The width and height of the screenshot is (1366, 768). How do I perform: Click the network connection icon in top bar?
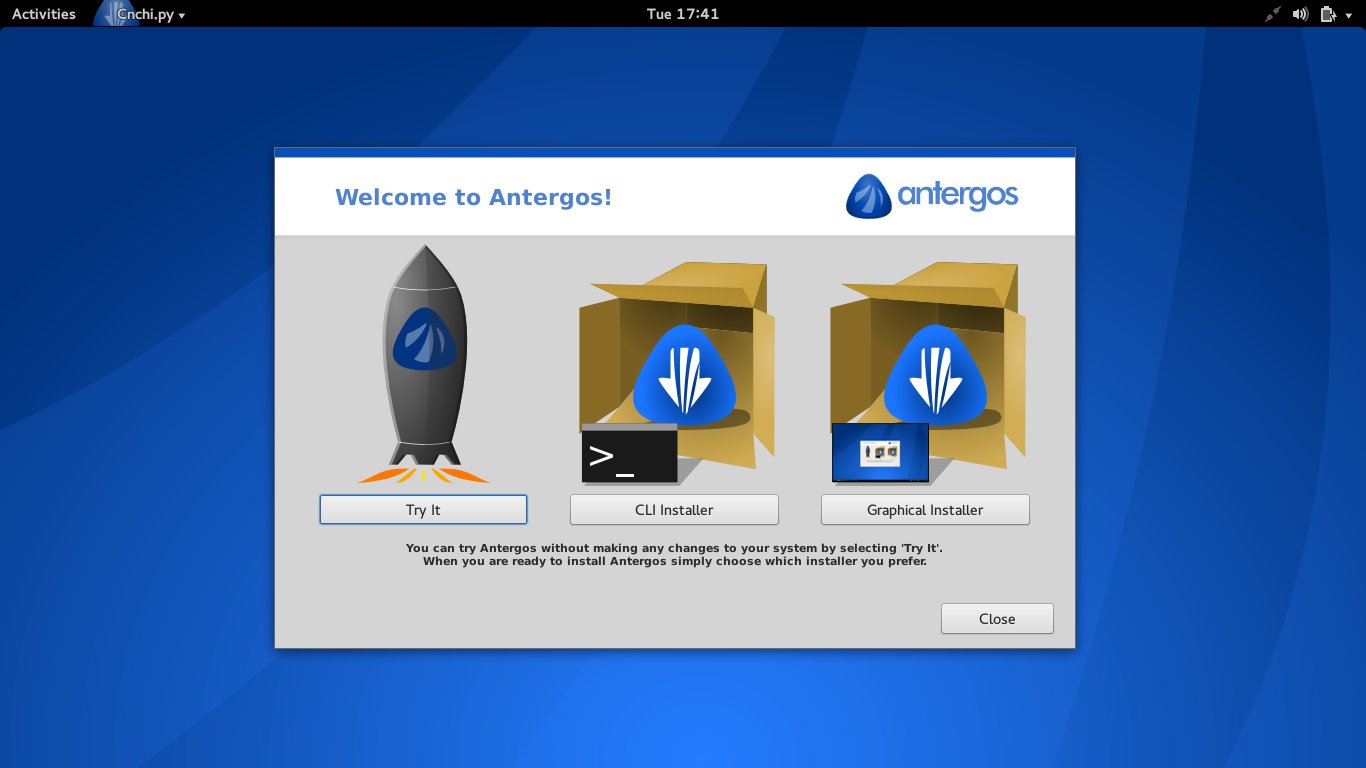point(1272,14)
